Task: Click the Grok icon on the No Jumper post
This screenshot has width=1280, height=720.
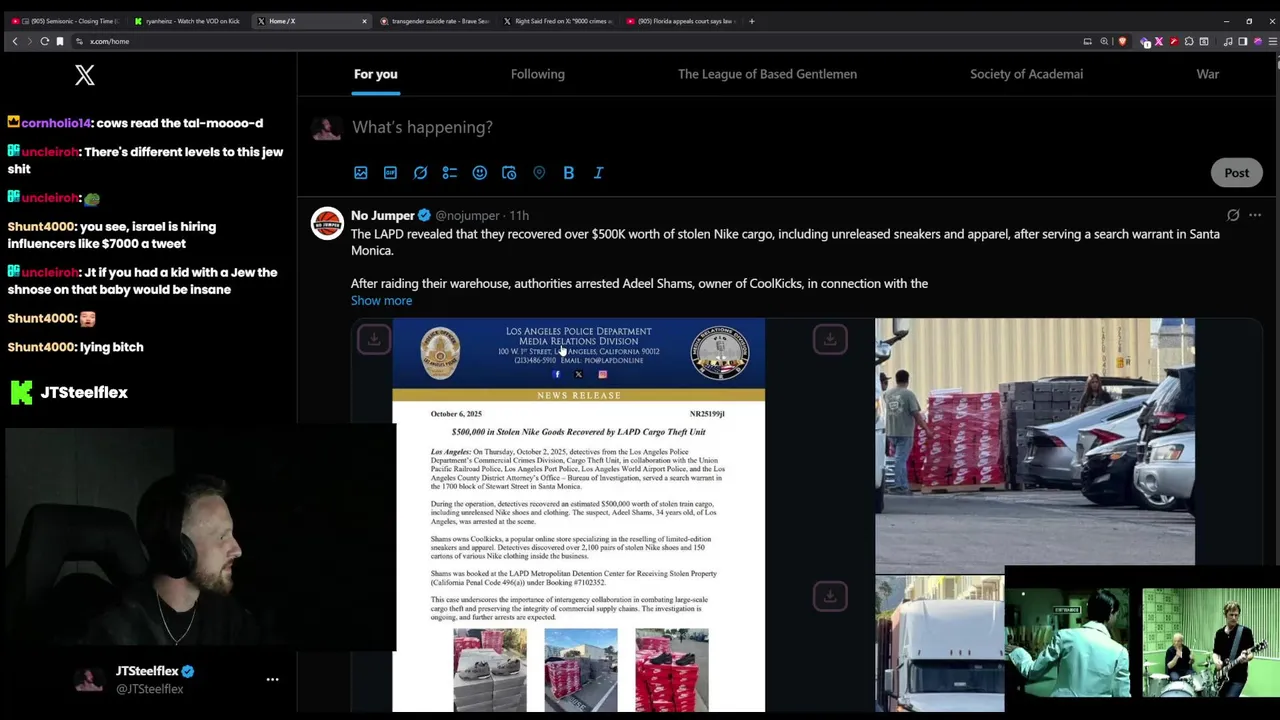Action: pyautogui.click(x=1233, y=215)
